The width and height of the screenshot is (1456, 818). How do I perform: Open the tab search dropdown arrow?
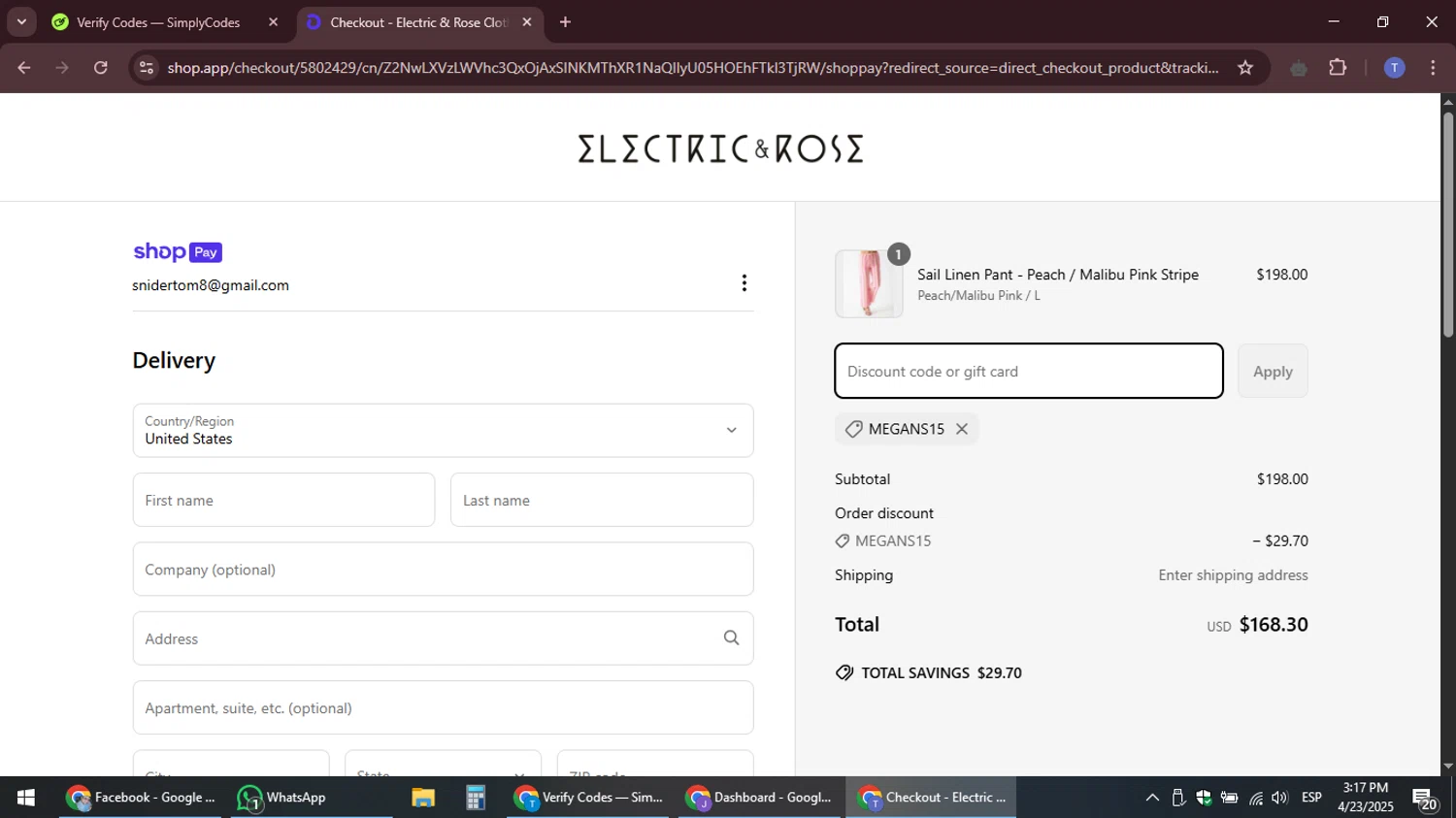[21, 21]
